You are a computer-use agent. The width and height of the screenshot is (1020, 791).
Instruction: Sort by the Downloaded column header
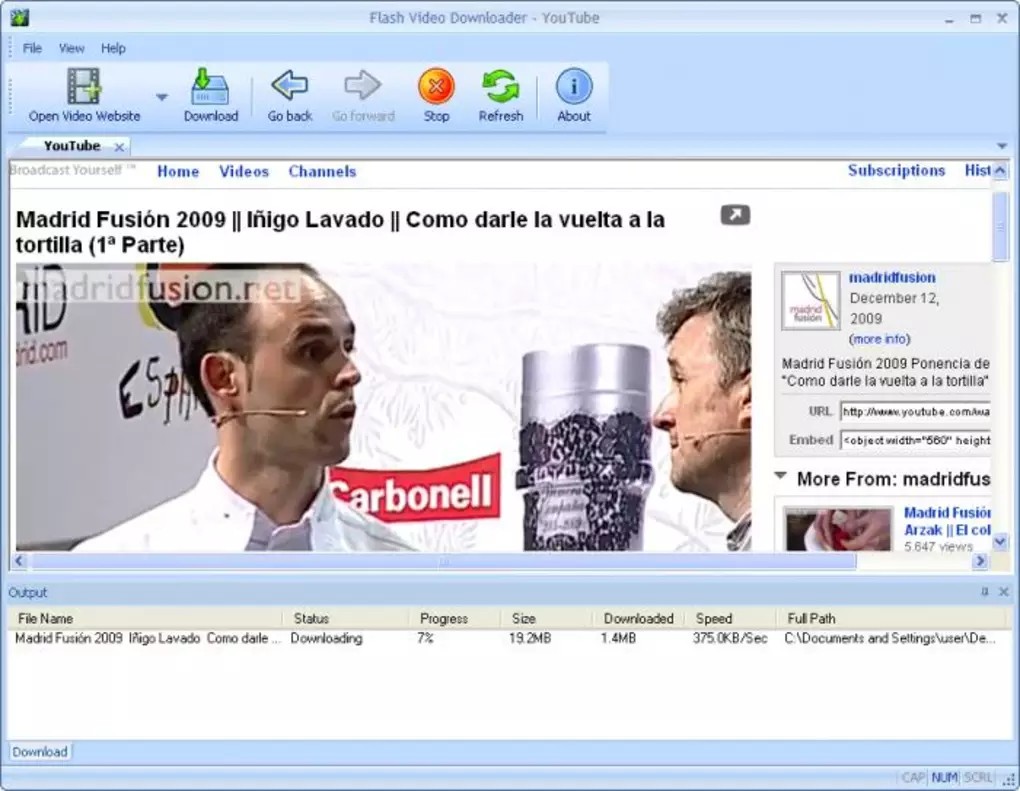tap(639, 619)
